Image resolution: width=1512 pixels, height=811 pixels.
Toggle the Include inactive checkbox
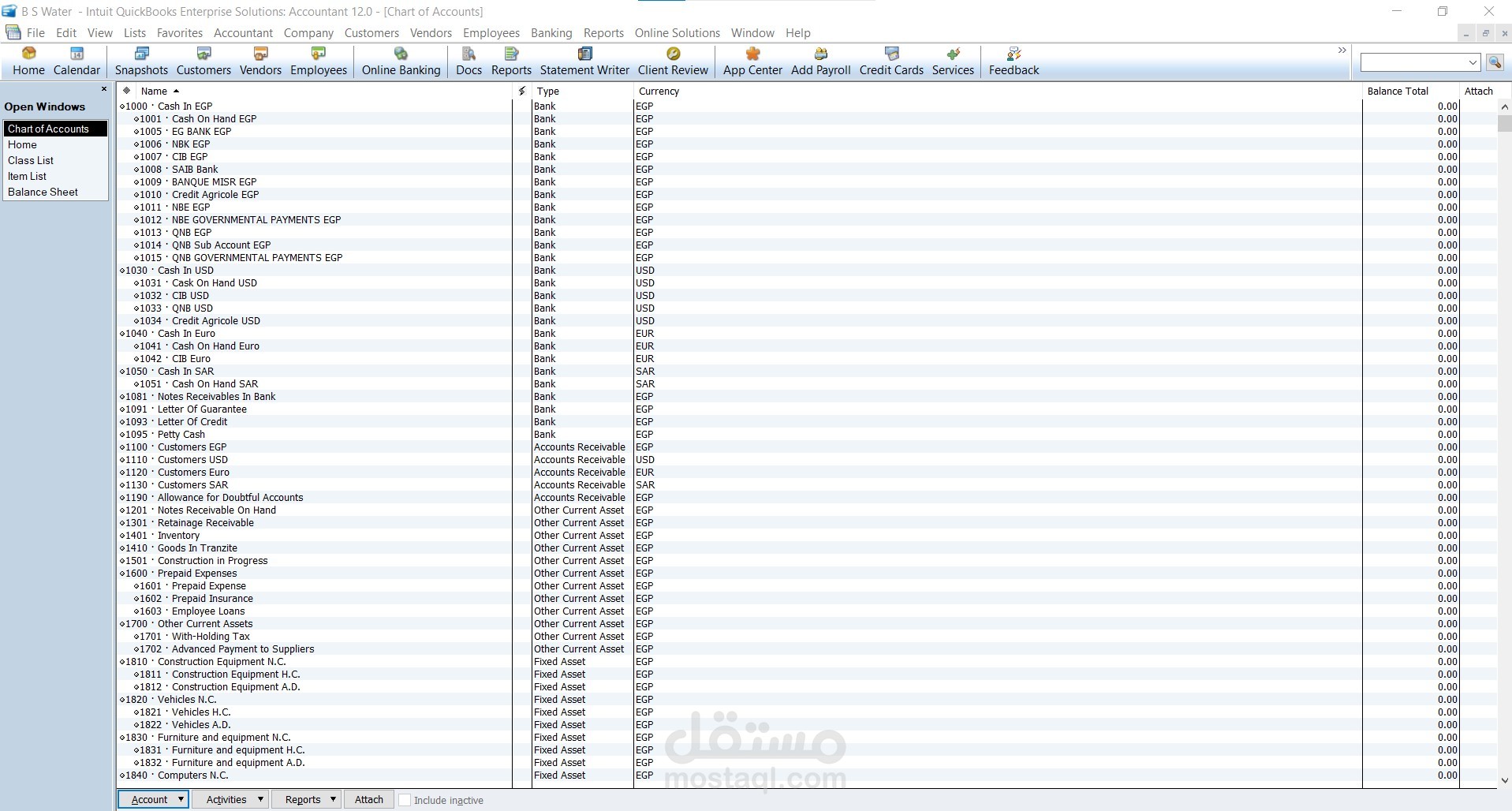(x=405, y=800)
